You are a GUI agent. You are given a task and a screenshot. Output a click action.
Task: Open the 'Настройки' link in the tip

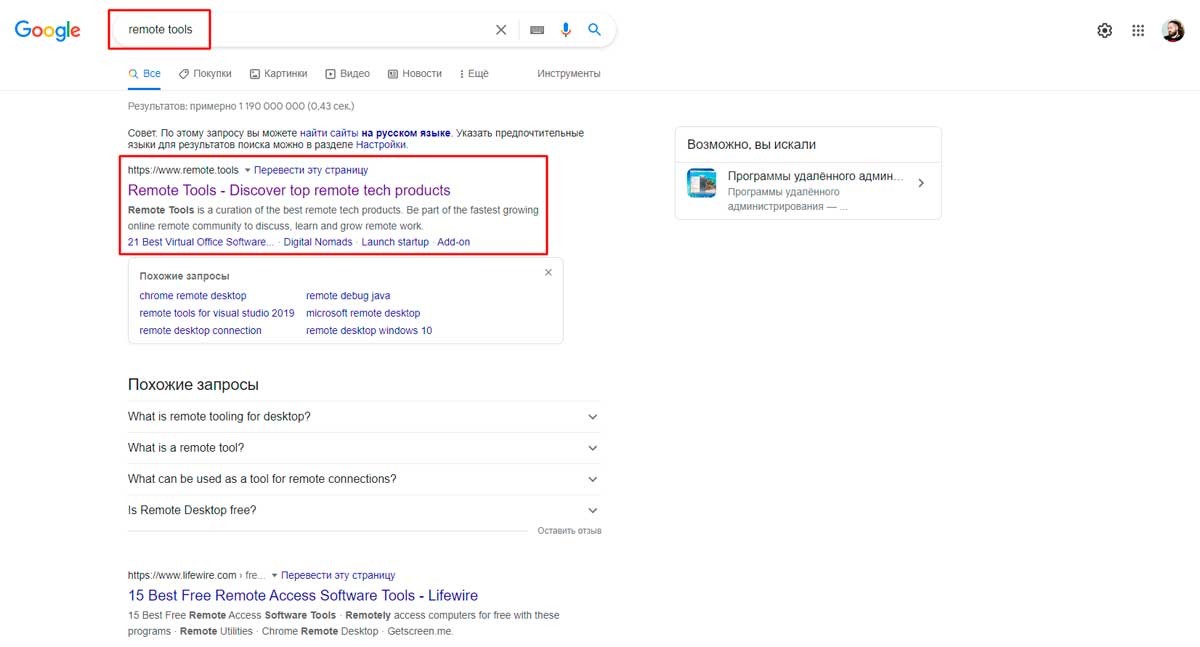(381, 145)
